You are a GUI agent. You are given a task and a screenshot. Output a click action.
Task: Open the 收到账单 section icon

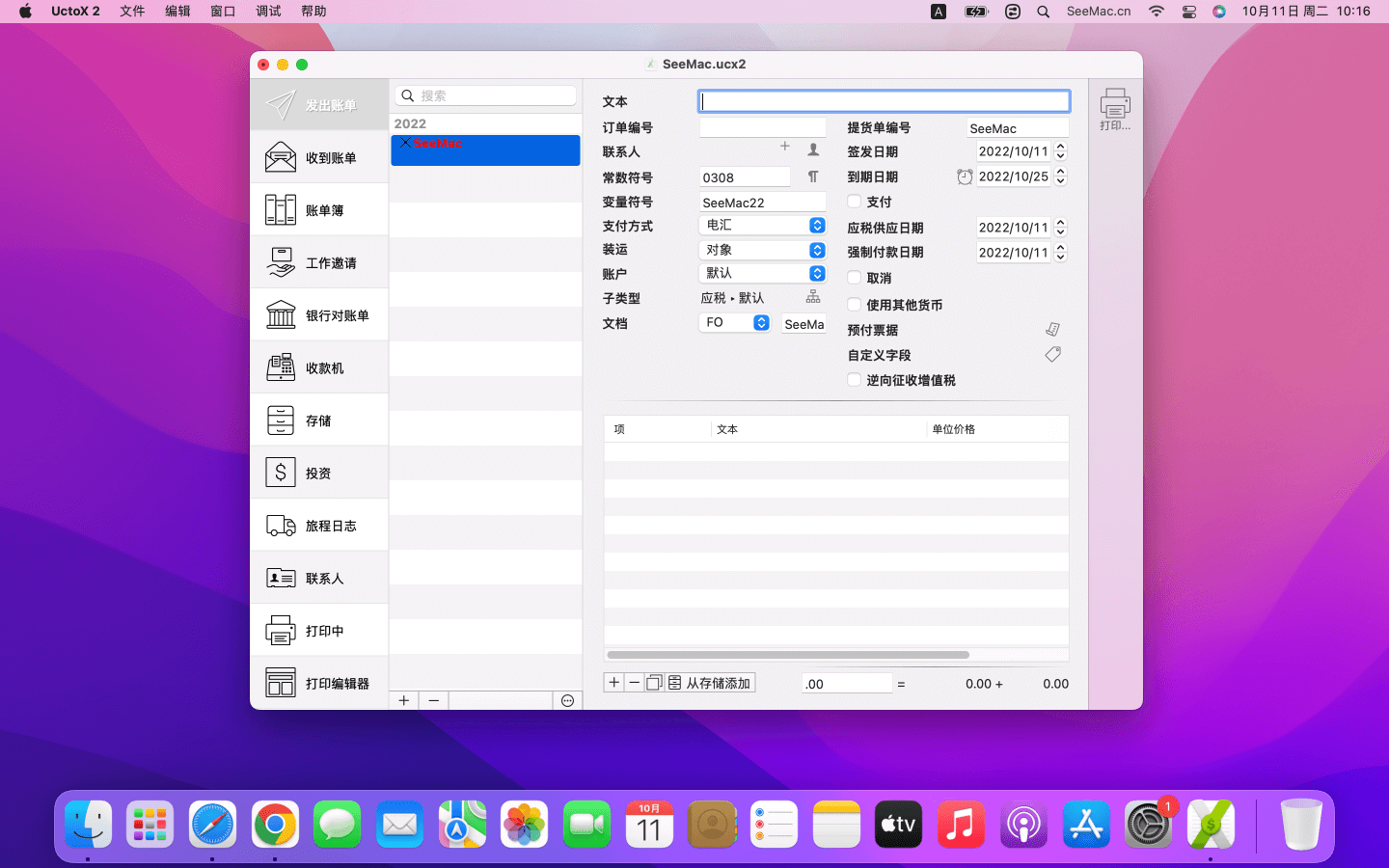coord(281,157)
